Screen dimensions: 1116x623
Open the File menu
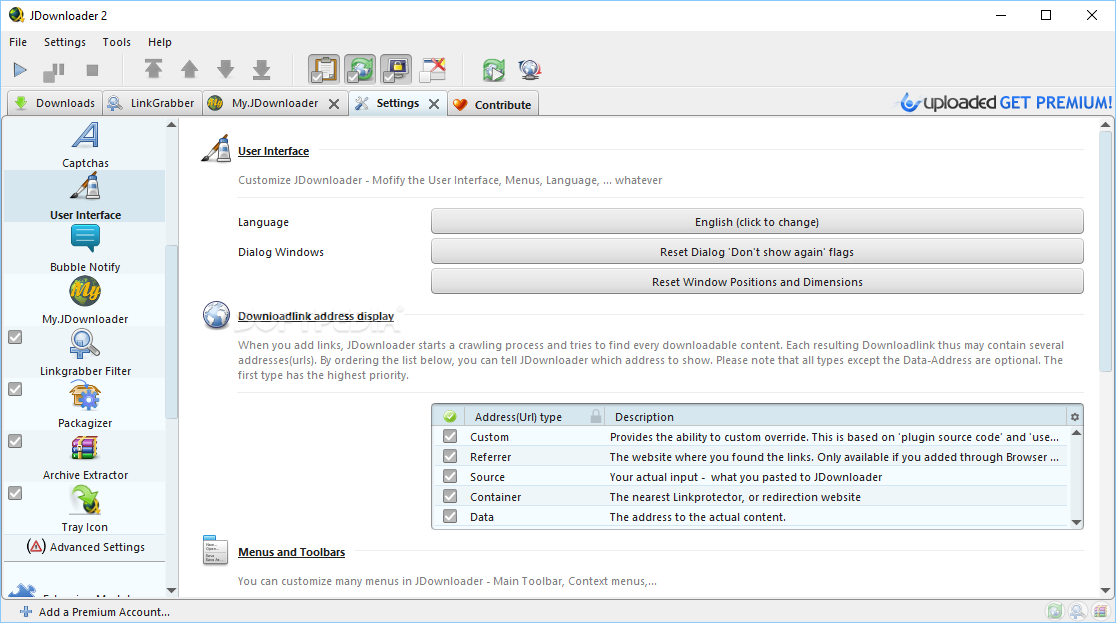click(18, 42)
